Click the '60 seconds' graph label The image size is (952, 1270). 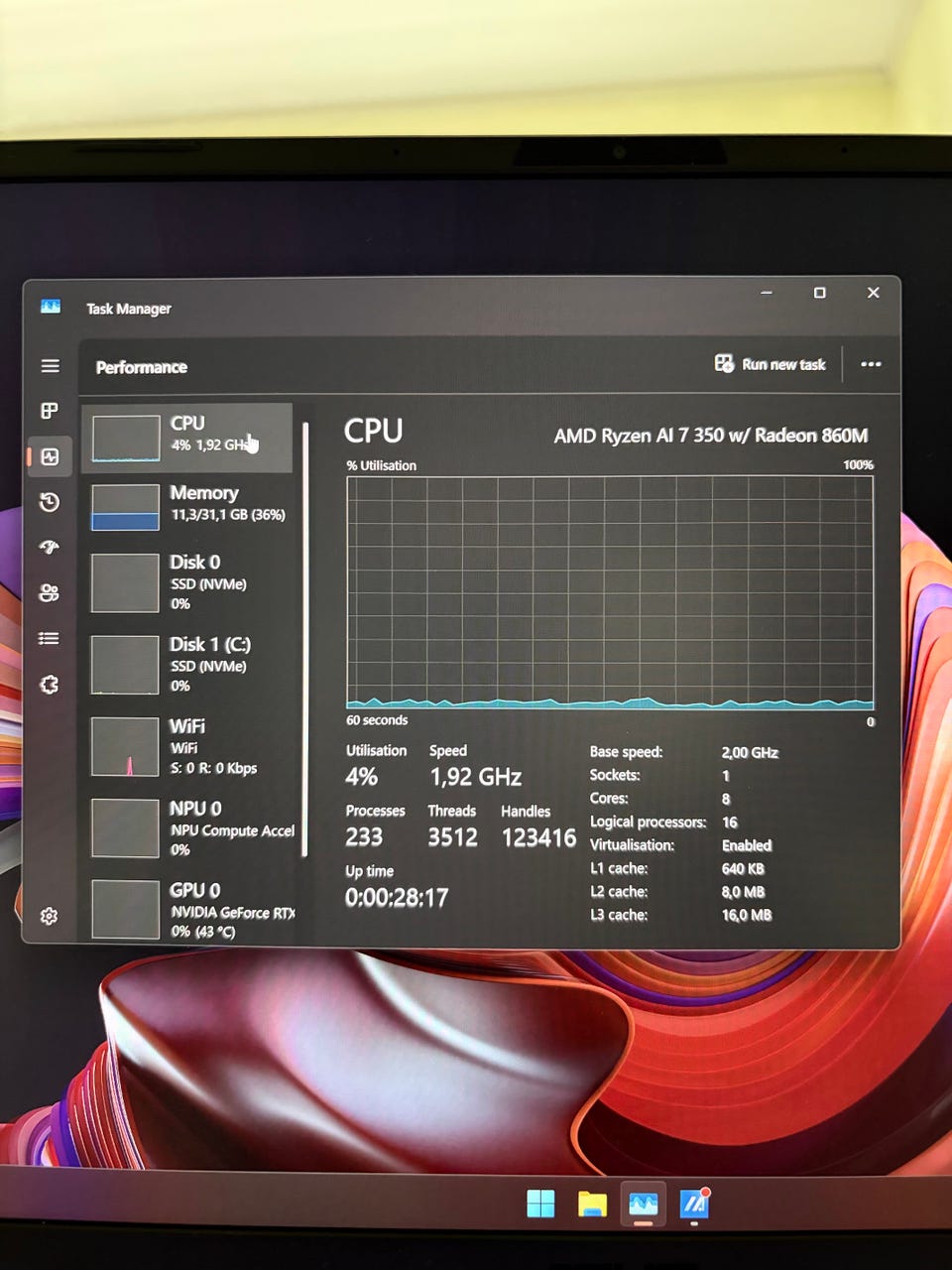click(x=377, y=720)
